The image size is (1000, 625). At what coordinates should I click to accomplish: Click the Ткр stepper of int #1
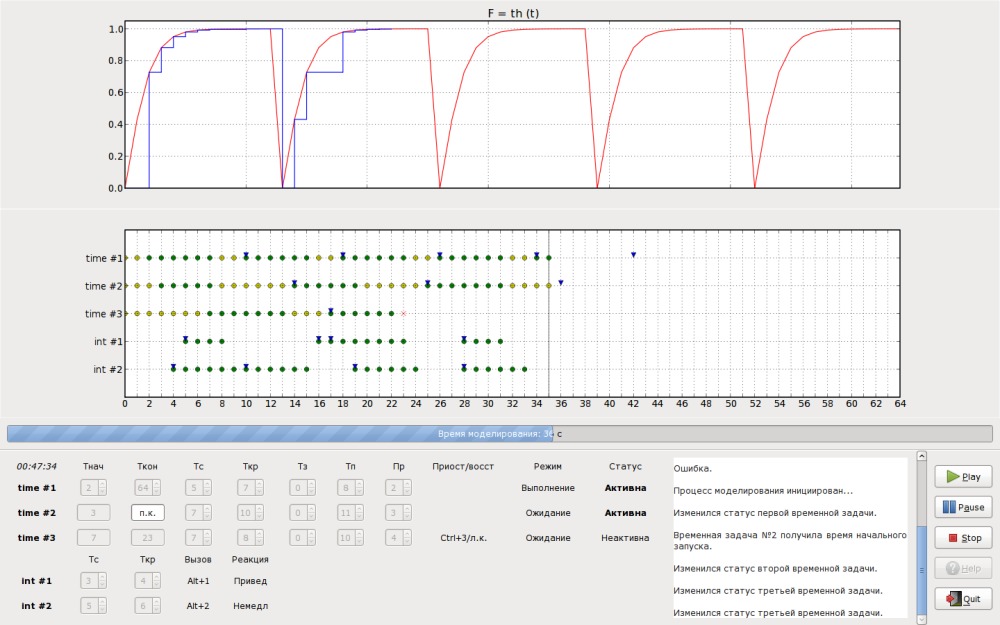147,581
